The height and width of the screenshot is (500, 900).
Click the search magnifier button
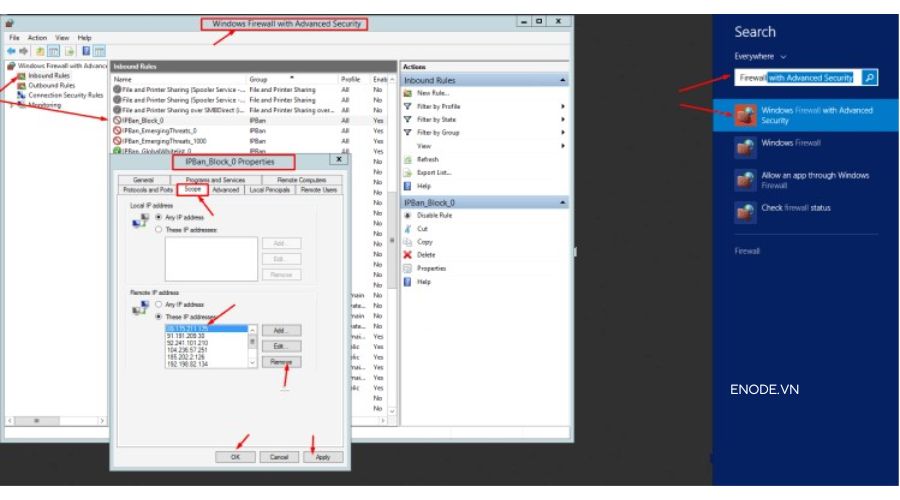(869, 77)
